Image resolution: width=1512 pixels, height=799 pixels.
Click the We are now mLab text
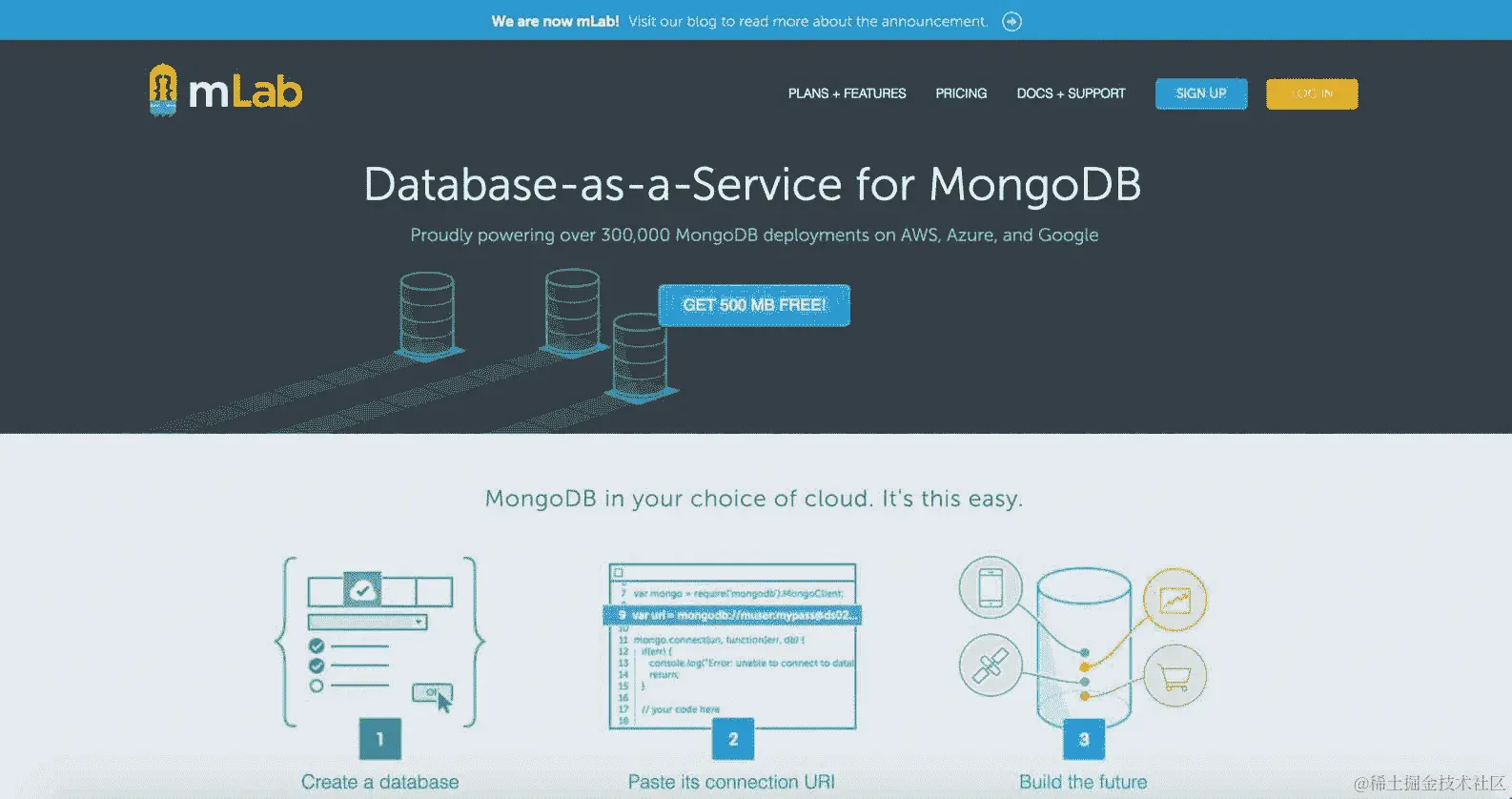click(555, 21)
